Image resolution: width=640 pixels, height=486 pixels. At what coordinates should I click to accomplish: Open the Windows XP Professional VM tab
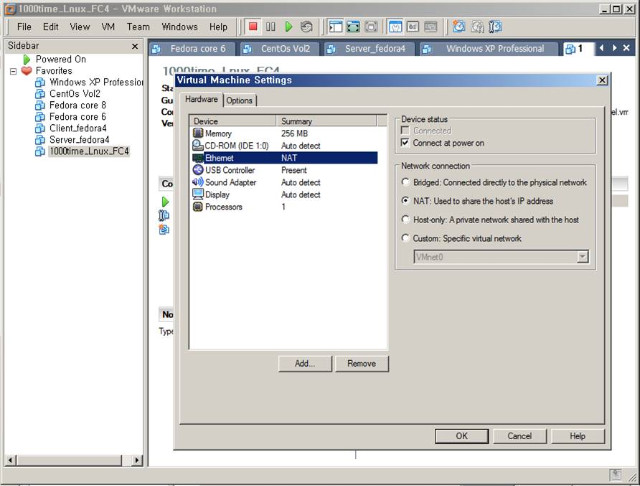click(x=489, y=49)
